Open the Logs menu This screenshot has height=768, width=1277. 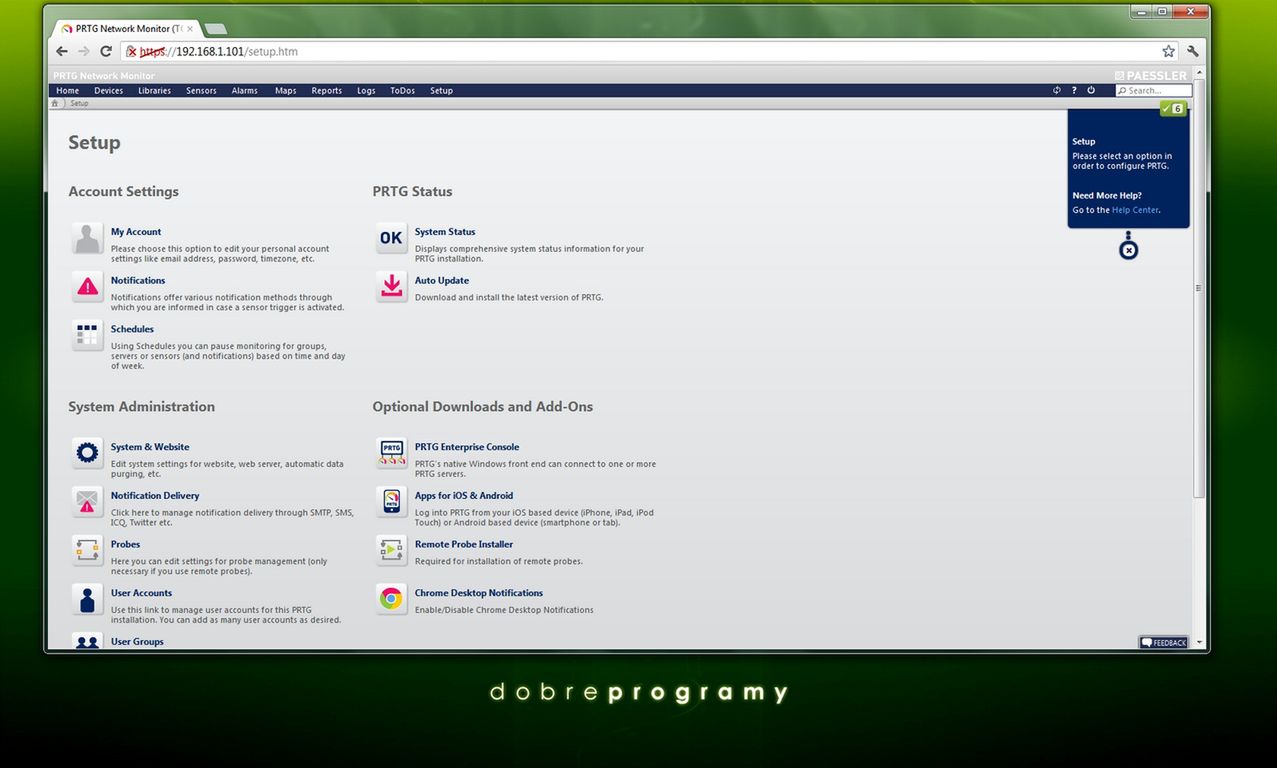point(366,90)
